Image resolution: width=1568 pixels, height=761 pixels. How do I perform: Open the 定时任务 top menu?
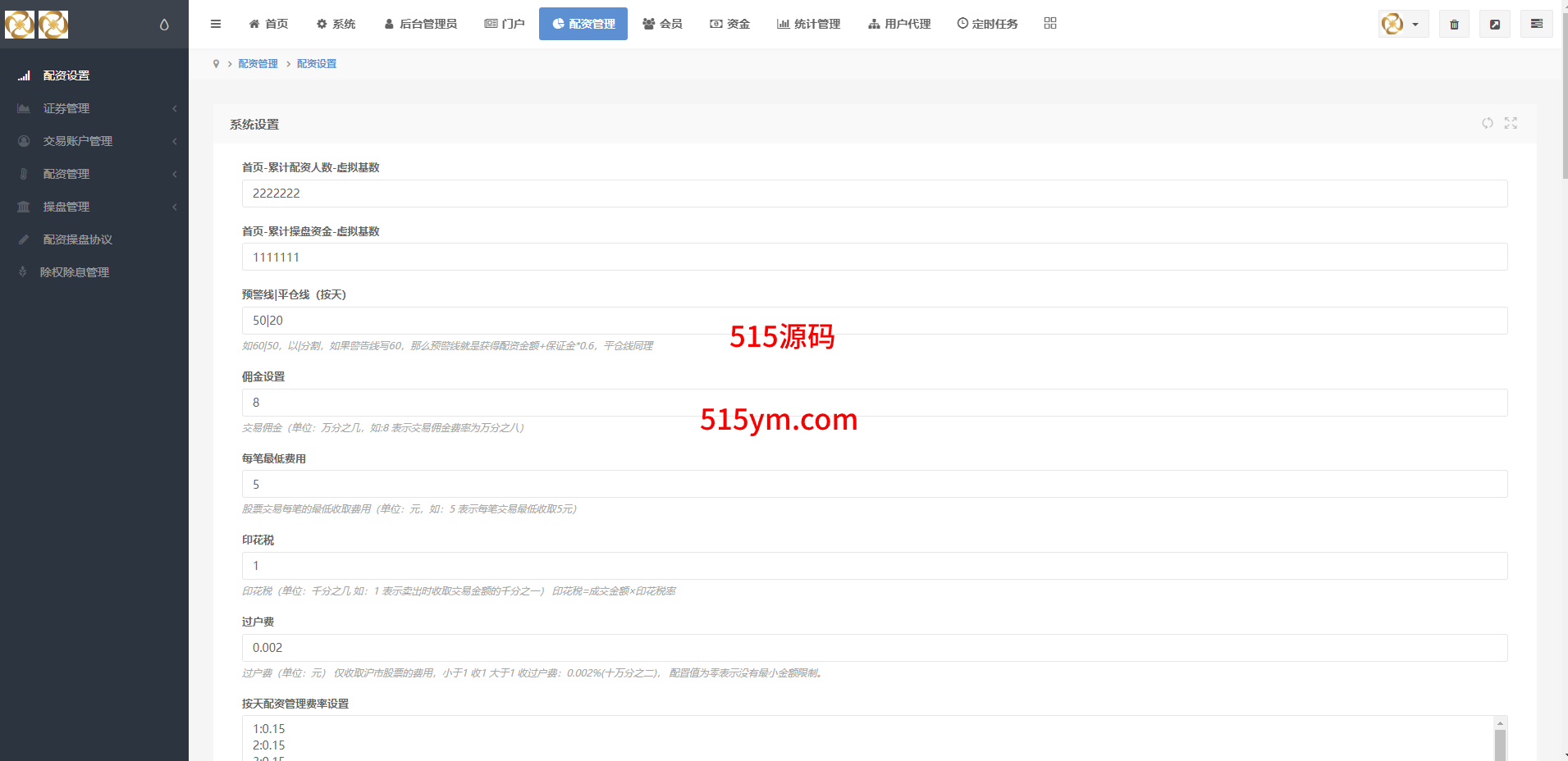click(987, 24)
